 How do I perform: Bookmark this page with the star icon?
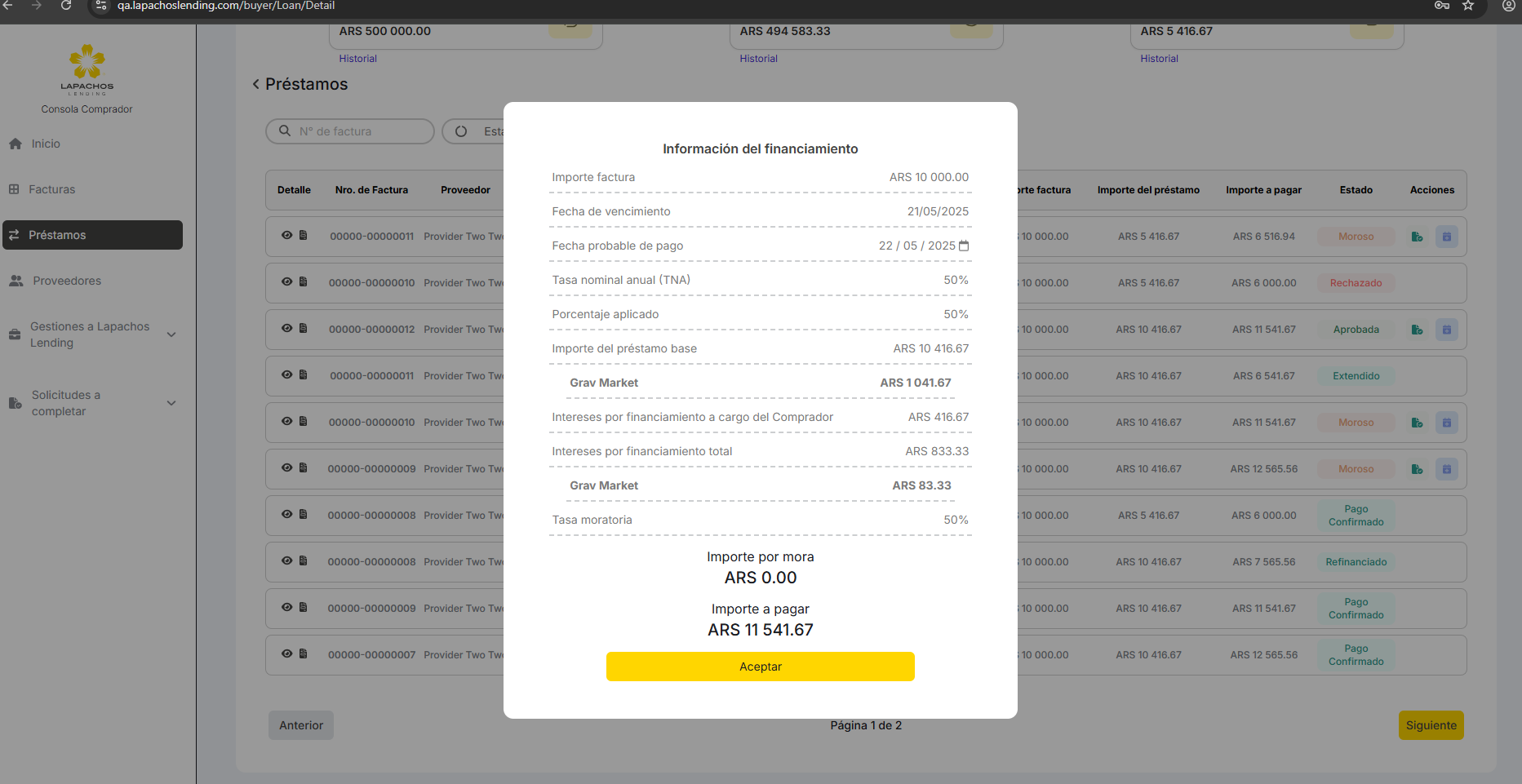click(1468, 6)
